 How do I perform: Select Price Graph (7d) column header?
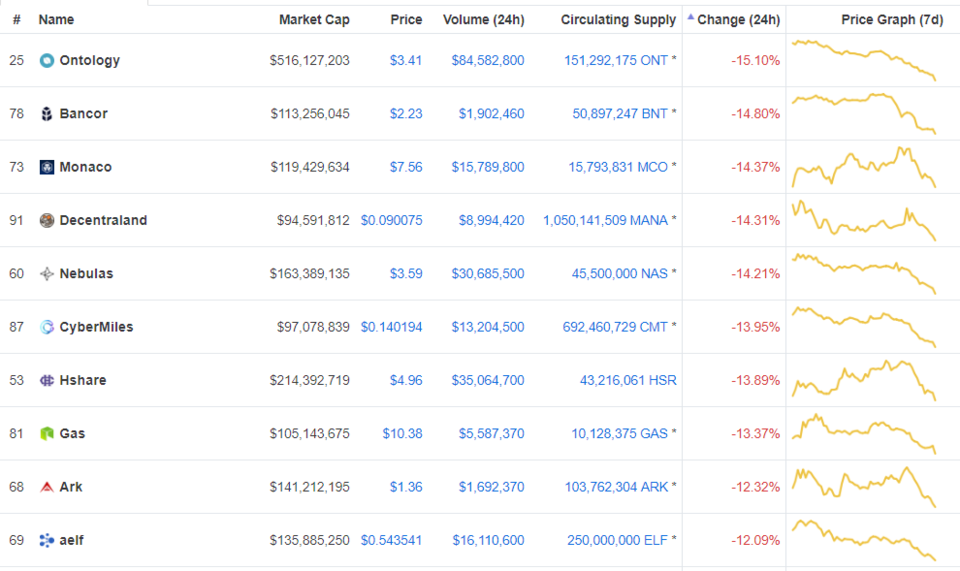[x=892, y=20]
